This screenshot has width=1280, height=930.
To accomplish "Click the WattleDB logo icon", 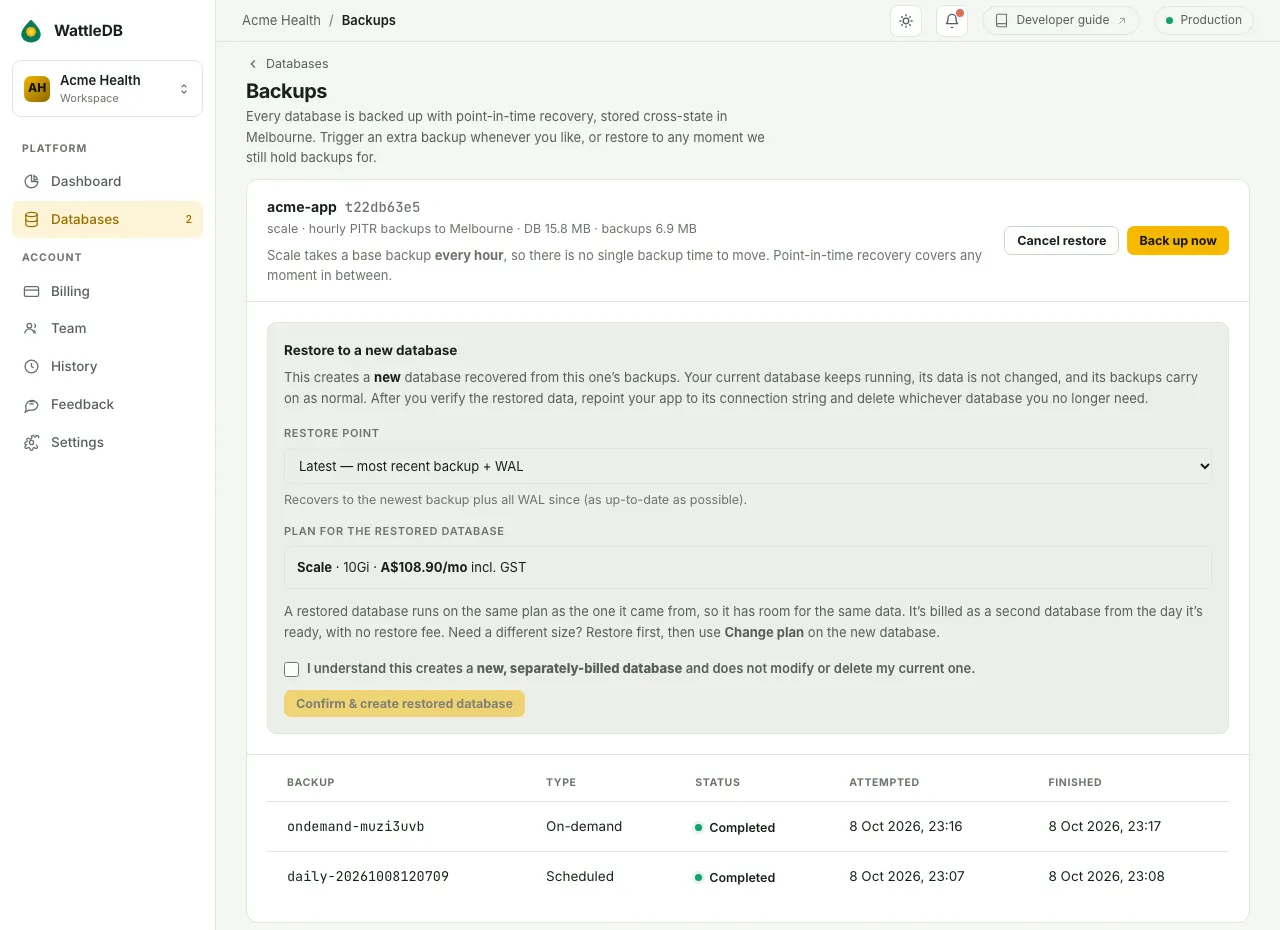I will pos(31,31).
